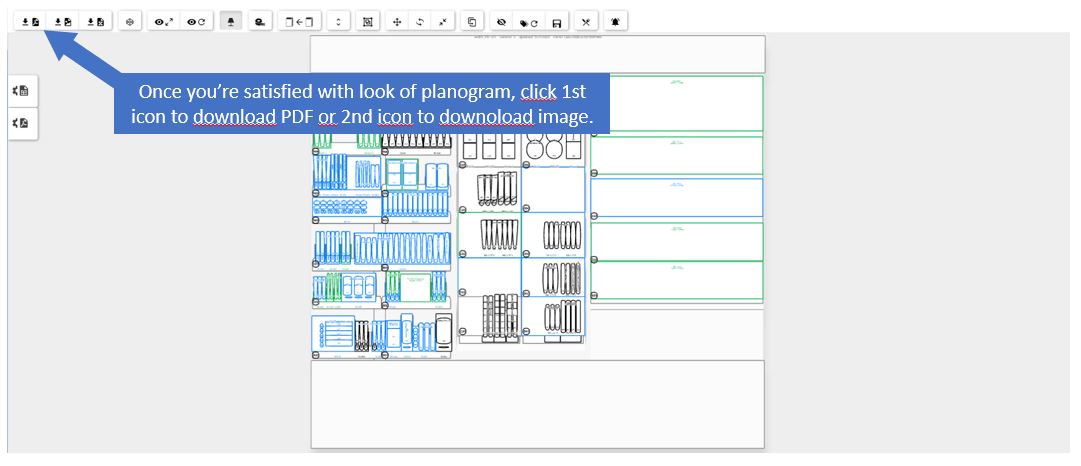Click the fit-to-frame square icon

[368, 21]
